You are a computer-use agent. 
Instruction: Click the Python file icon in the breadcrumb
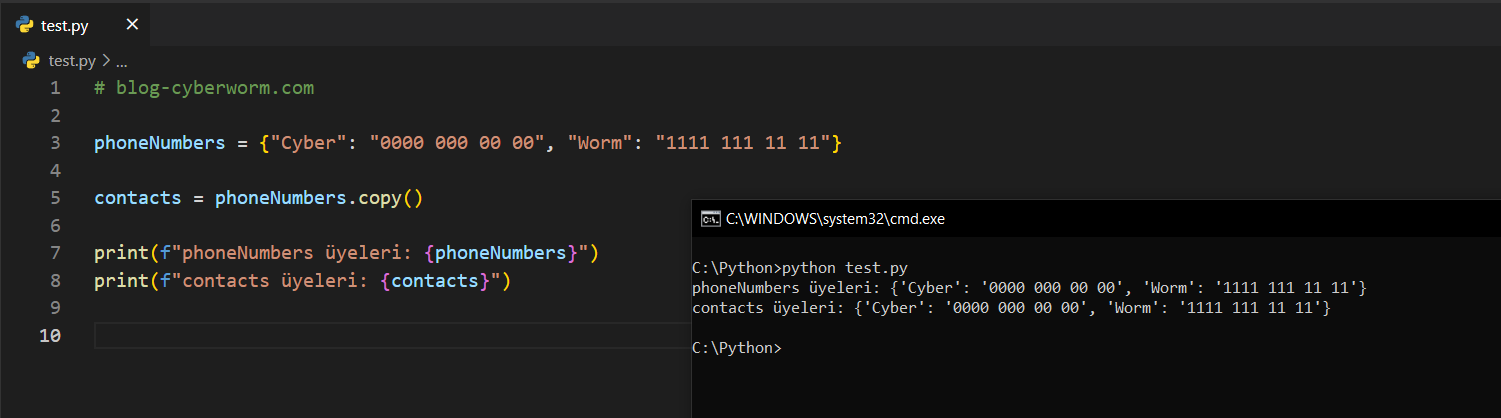[30, 60]
